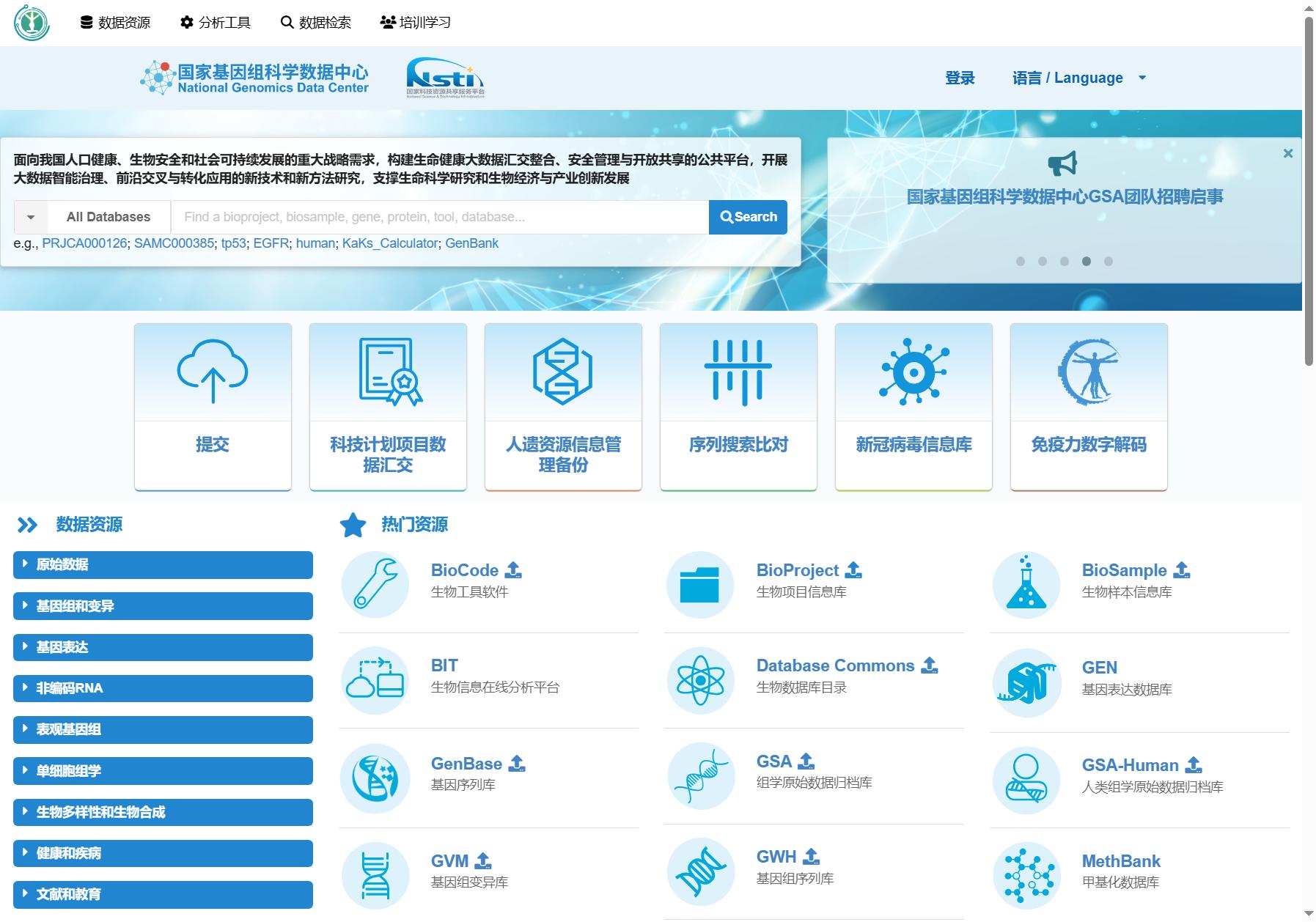The image size is (1316, 922).
Task: Expand the 健康和疾病 category
Action: tap(163, 853)
